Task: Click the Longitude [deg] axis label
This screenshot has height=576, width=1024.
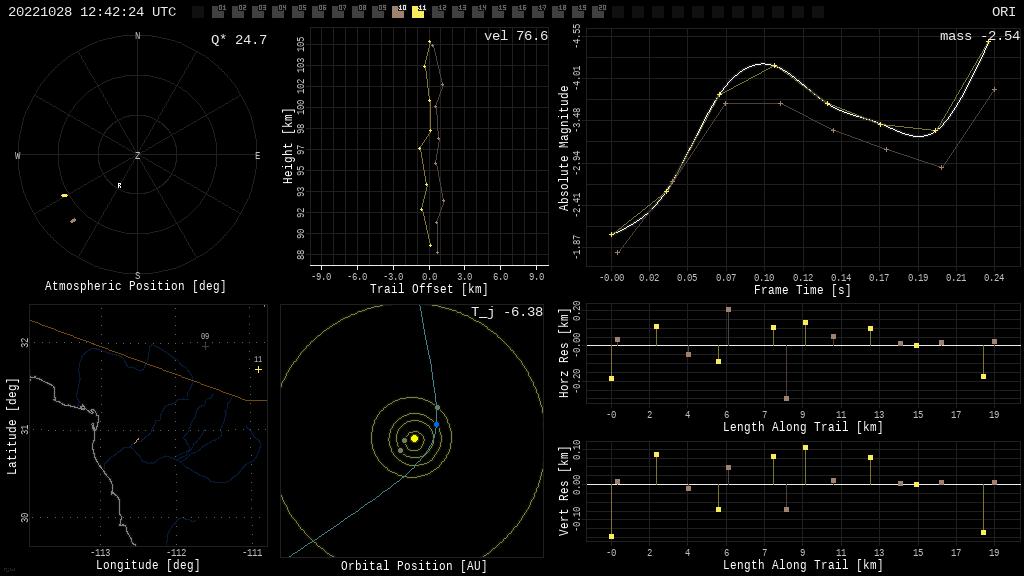Action: pyautogui.click(x=148, y=565)
